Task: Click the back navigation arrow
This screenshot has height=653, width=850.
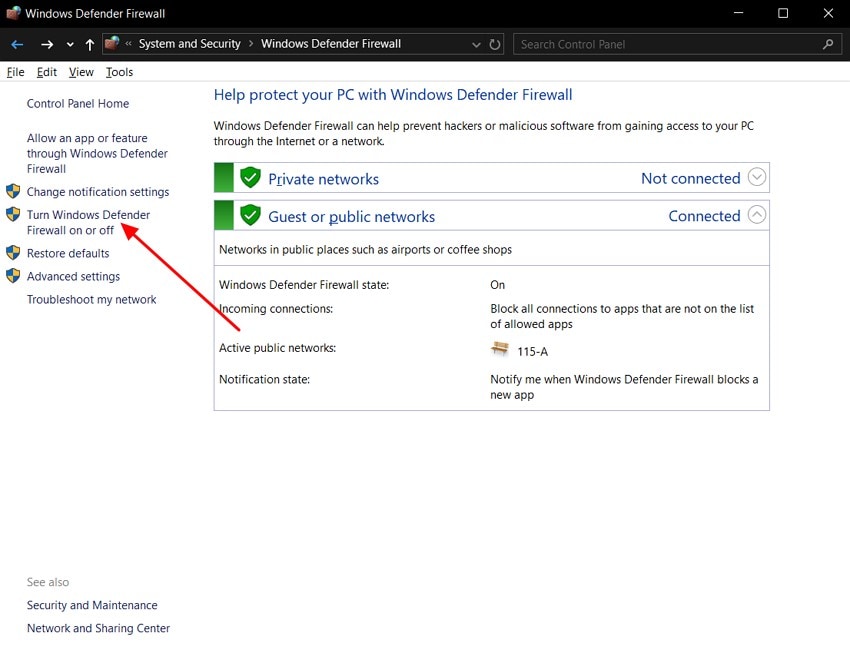Action: [17, 44]
